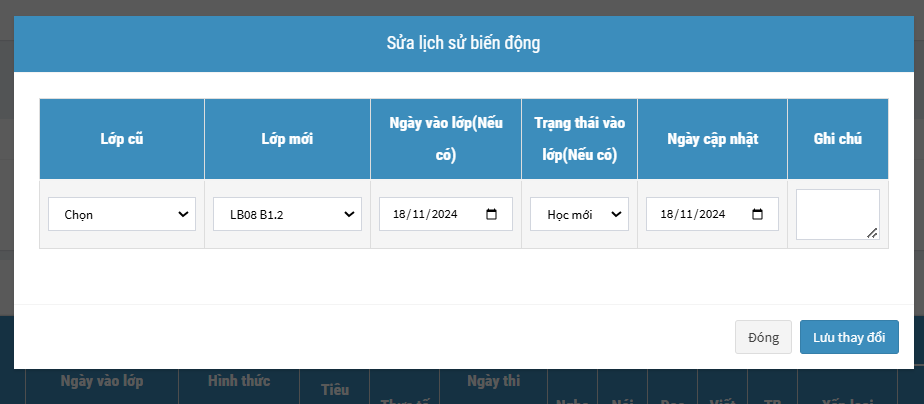Click the resize handle of Ghi chú textarea

tap(872, 233)
